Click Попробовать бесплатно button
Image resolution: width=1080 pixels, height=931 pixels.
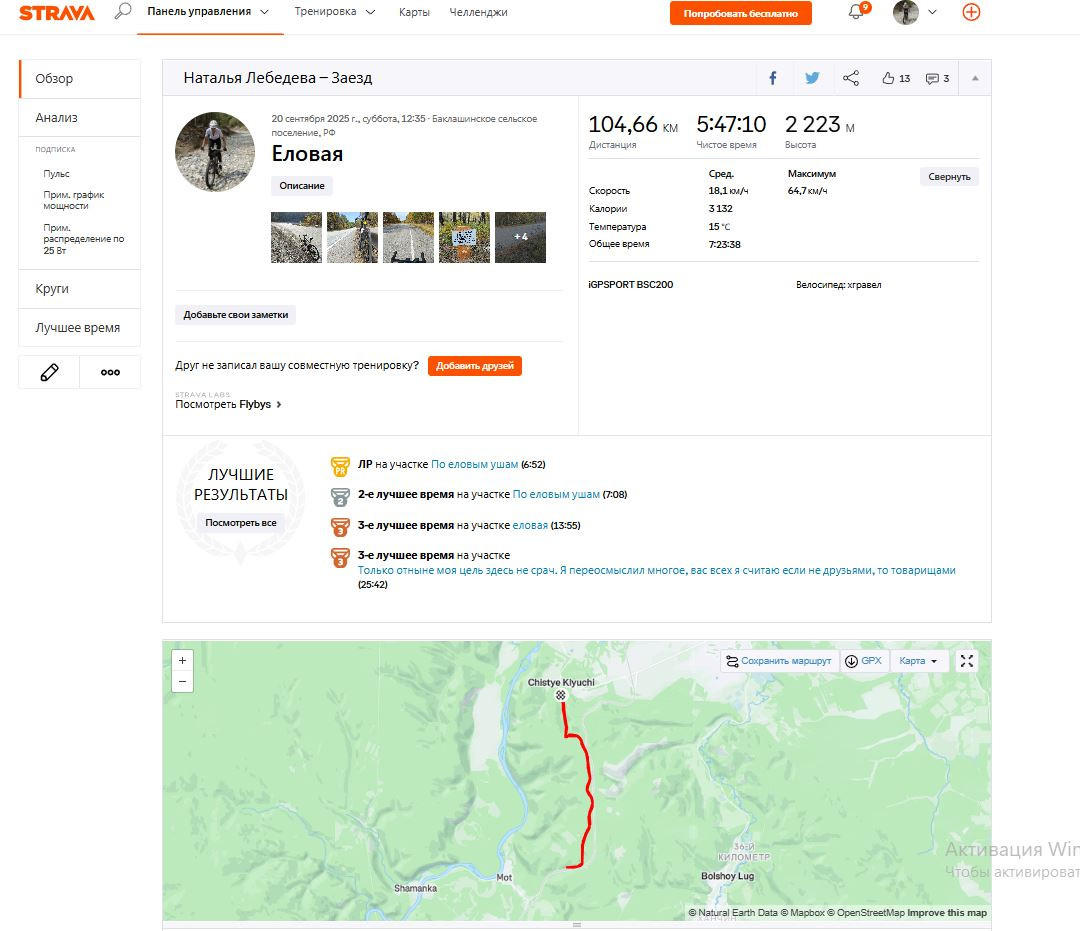[x=740, y=13]
